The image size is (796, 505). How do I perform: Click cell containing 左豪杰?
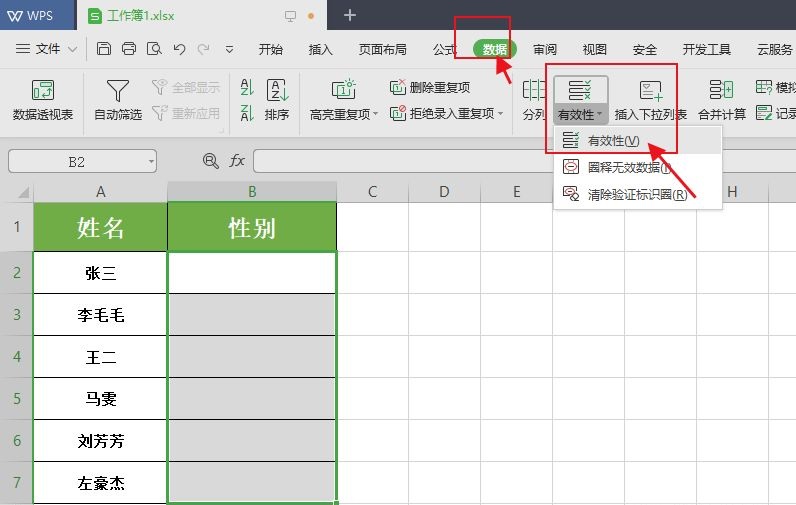pyautogui.click(x=101, y=483)
